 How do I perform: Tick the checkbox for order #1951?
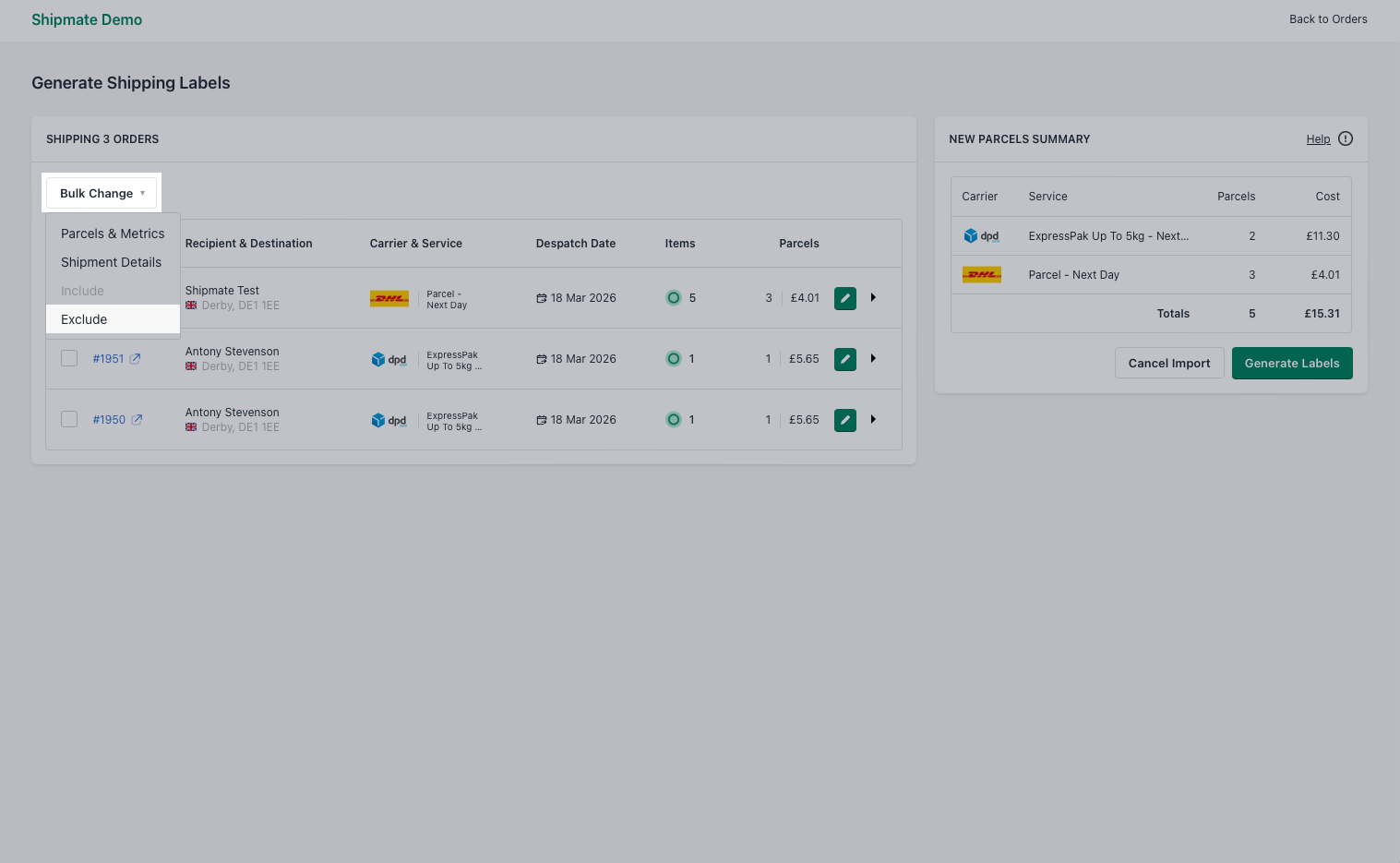(x=68, y=358)
